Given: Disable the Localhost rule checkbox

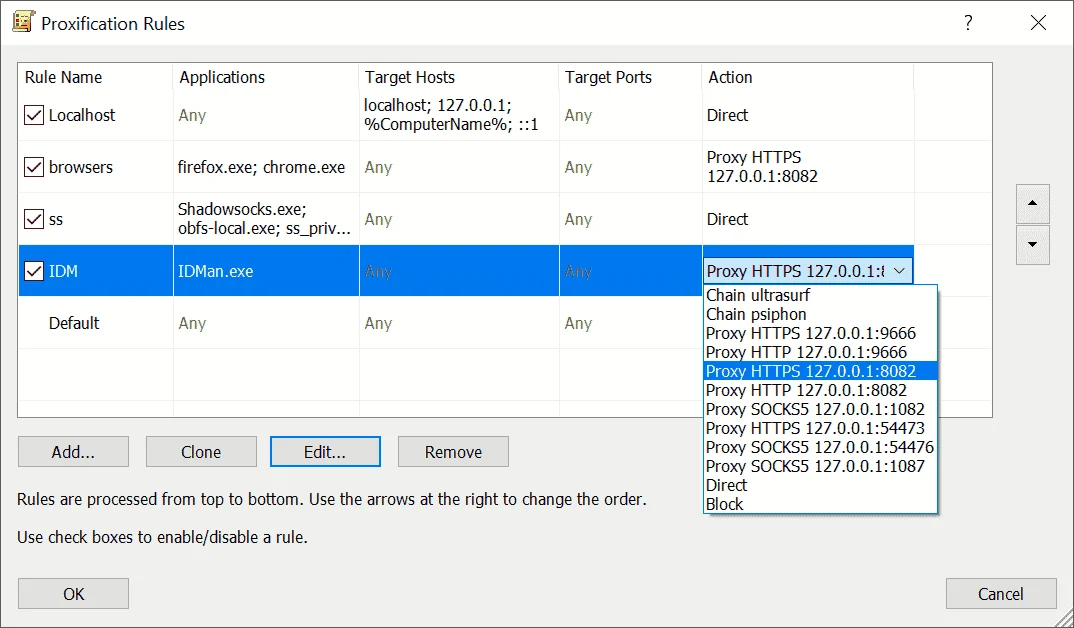Looking at the screenshot, I should (x=34, y=115).
